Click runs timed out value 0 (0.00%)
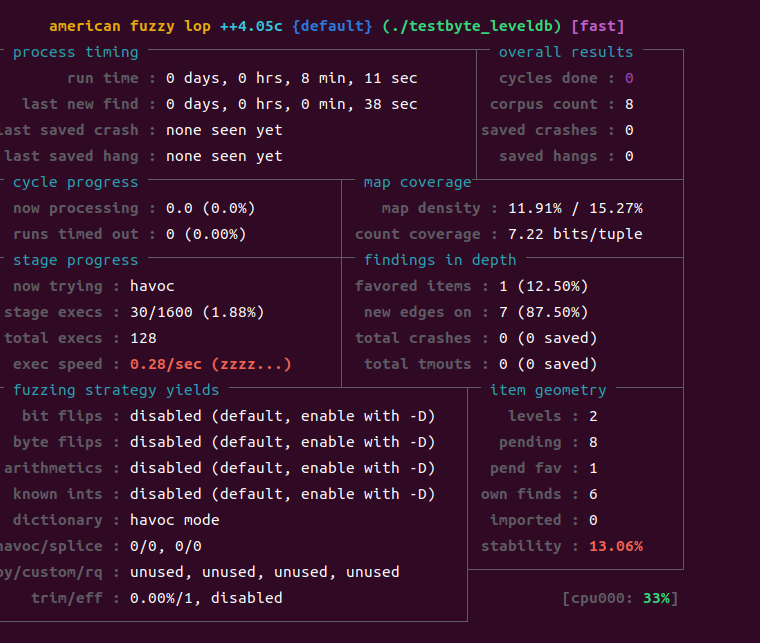The height and width of the screenshot is (643, 760). (206, 235)
